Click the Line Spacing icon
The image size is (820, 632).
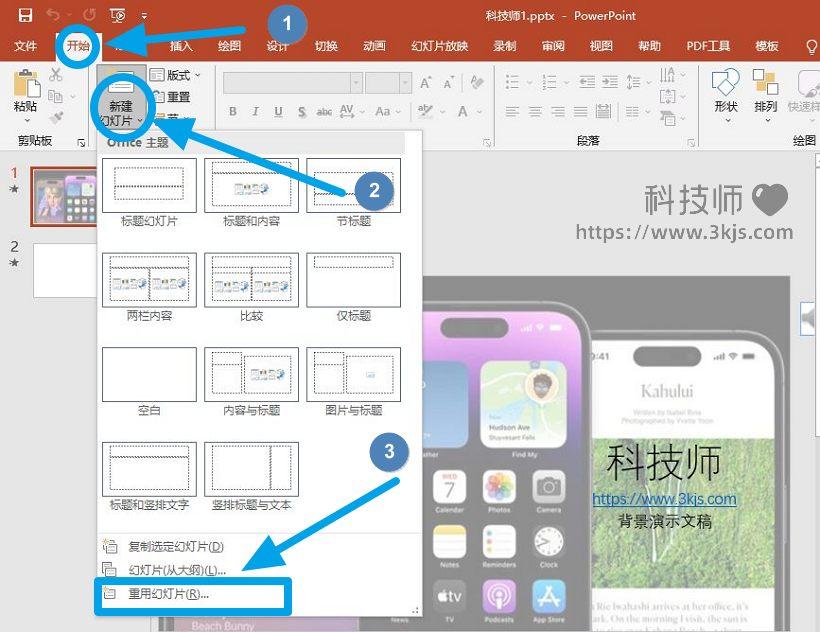[633, 82]
